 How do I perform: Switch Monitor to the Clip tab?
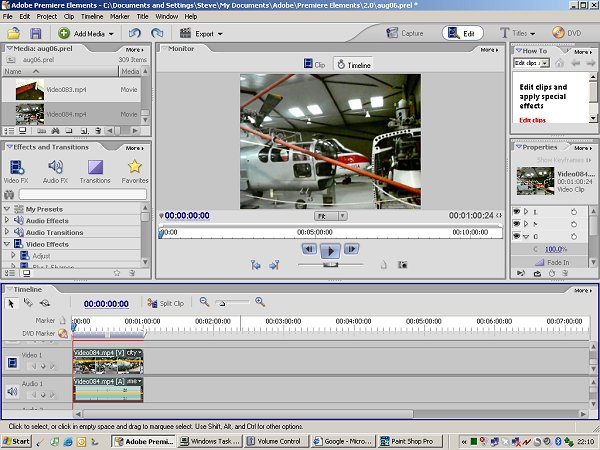tap(314, 64)
